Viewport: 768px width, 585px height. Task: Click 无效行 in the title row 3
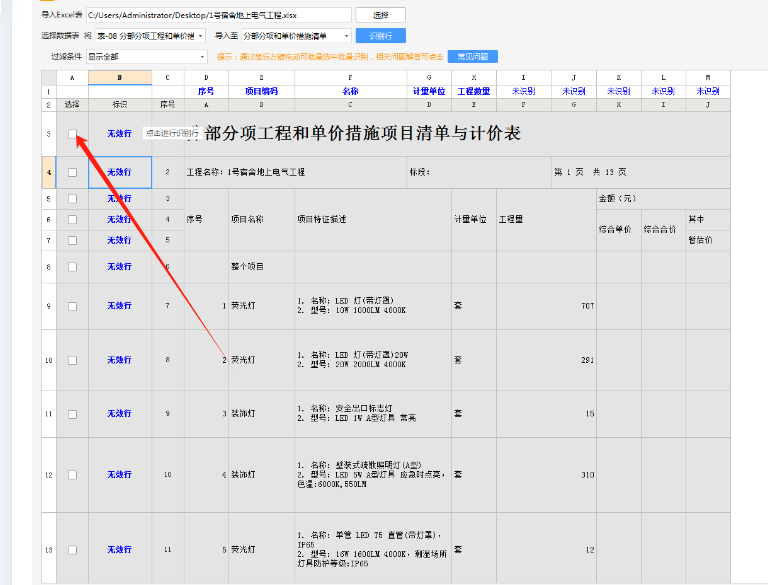(x=120, y=133)
